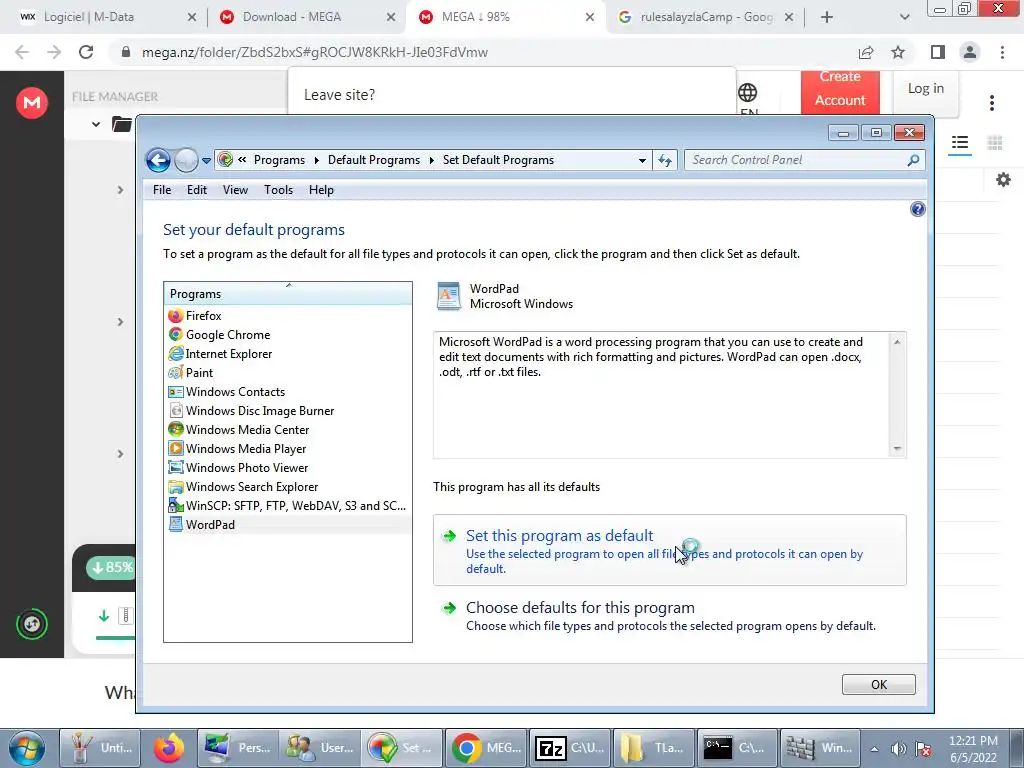The image size is (1024, 768).
Task: Click Programs in the breadcrumb path
Action: pos(279,160)
